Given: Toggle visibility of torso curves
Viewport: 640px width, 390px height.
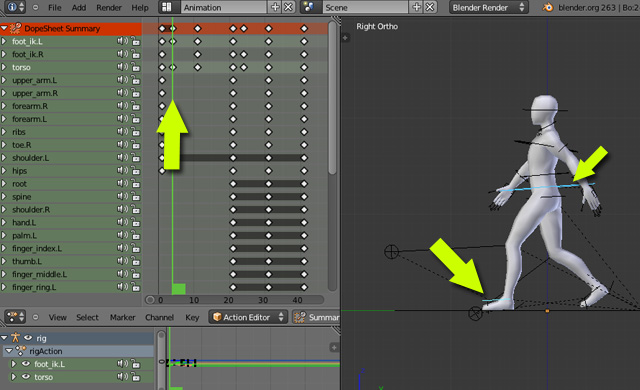Looking at the screenshot, I should point(26,377).
